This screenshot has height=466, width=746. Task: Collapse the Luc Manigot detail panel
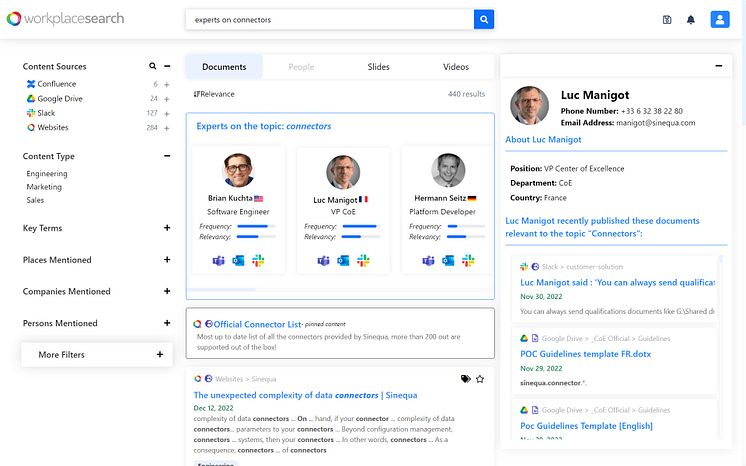pyautogui.click(x=718, y=66)
